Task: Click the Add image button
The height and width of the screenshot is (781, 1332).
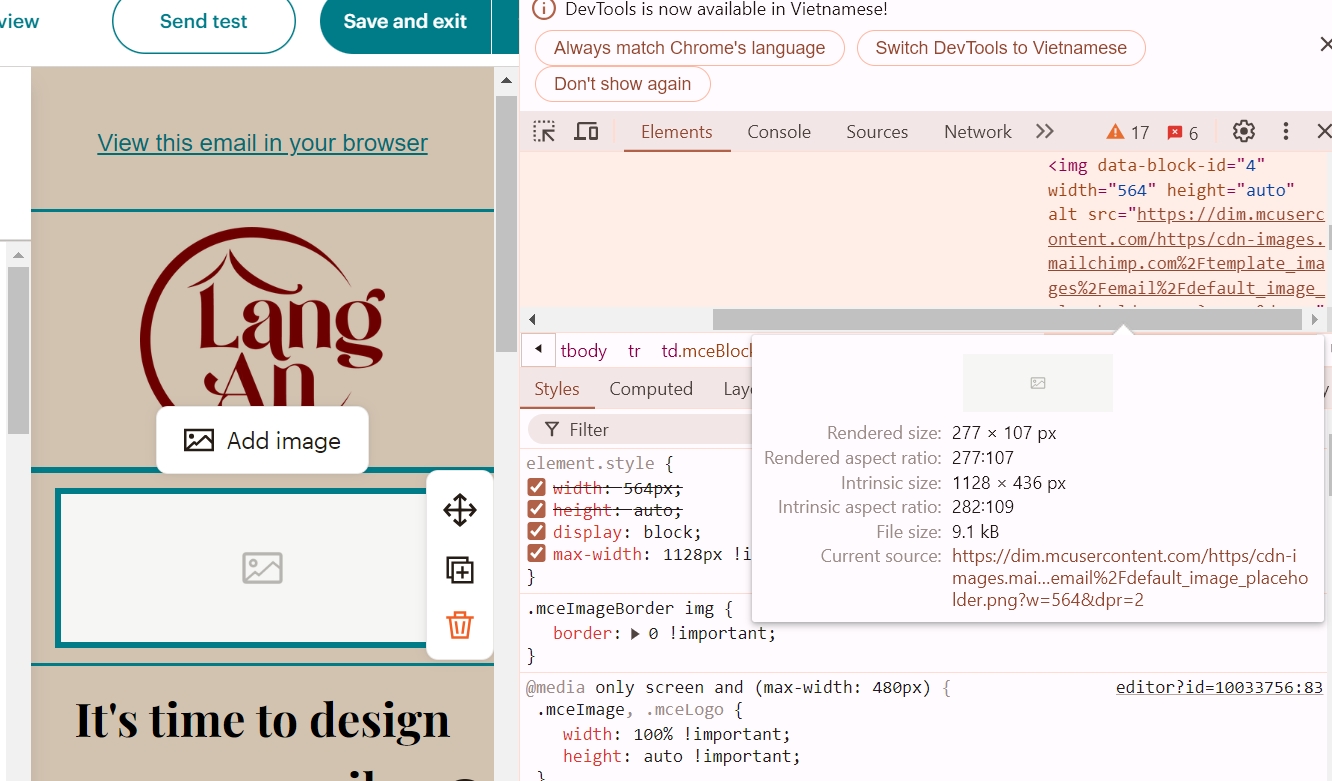Action: click(x=262, y=440)
